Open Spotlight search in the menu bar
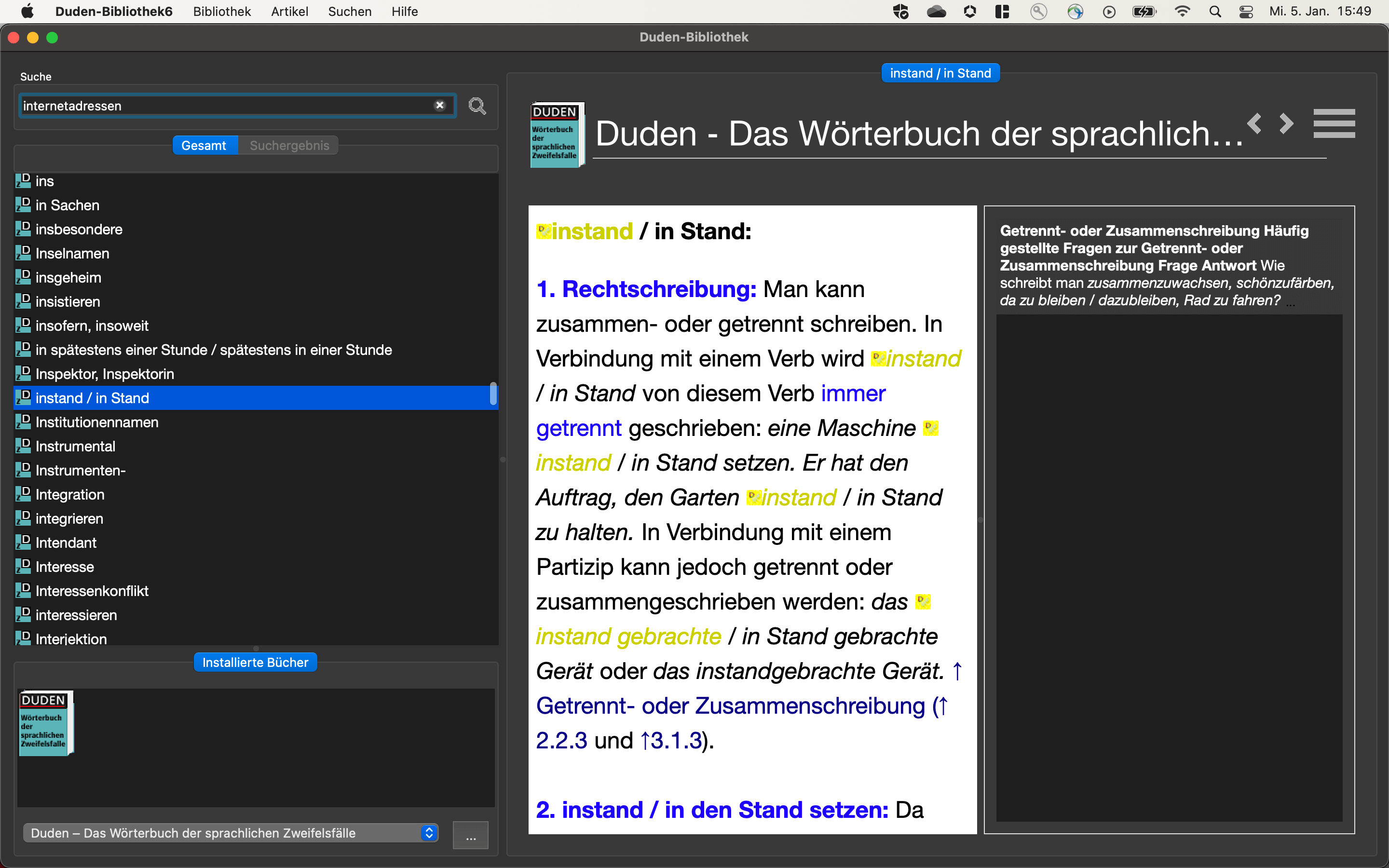Image resolution: width=1389 pixels, height=868 pixels. pyautogui.click(x=1215, y=12)
